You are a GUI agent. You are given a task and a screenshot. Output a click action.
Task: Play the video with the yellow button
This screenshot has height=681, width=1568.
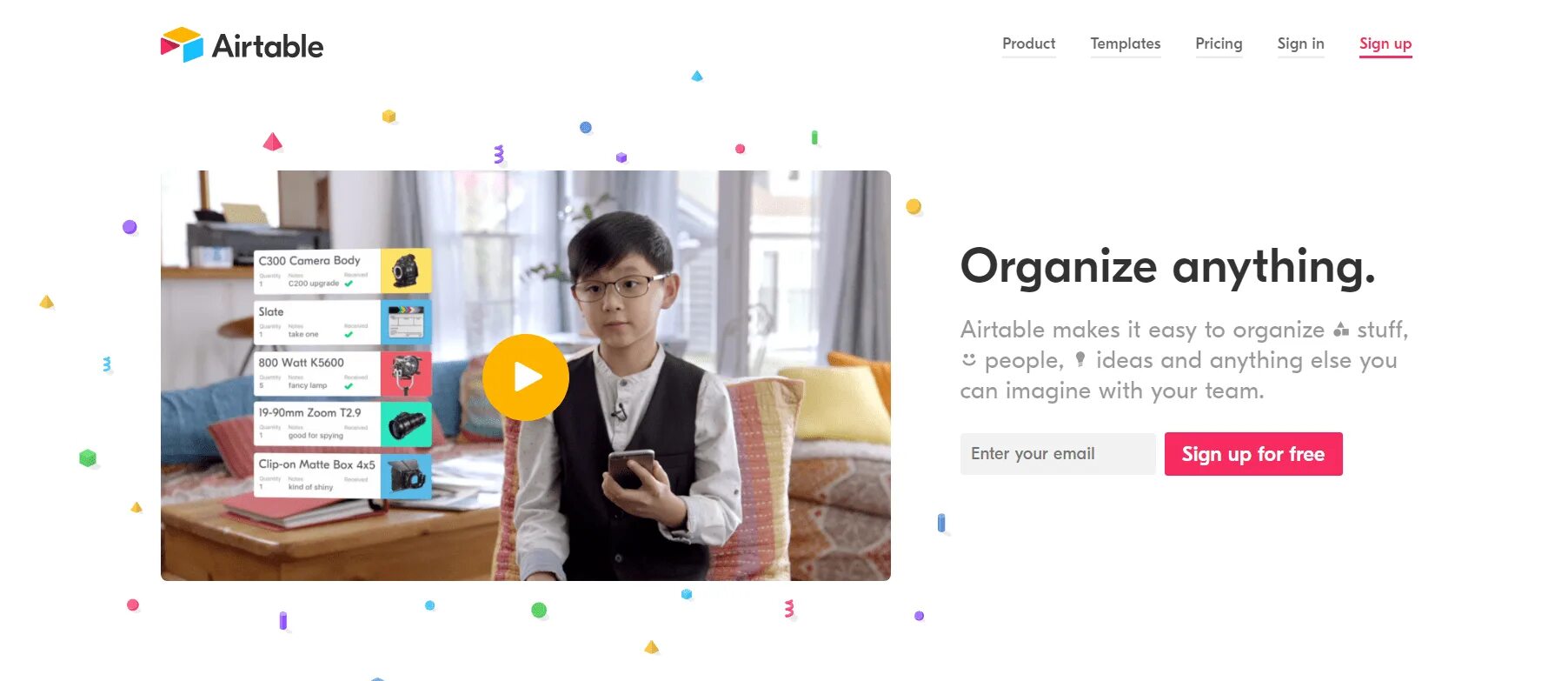(x=526, y=377)
